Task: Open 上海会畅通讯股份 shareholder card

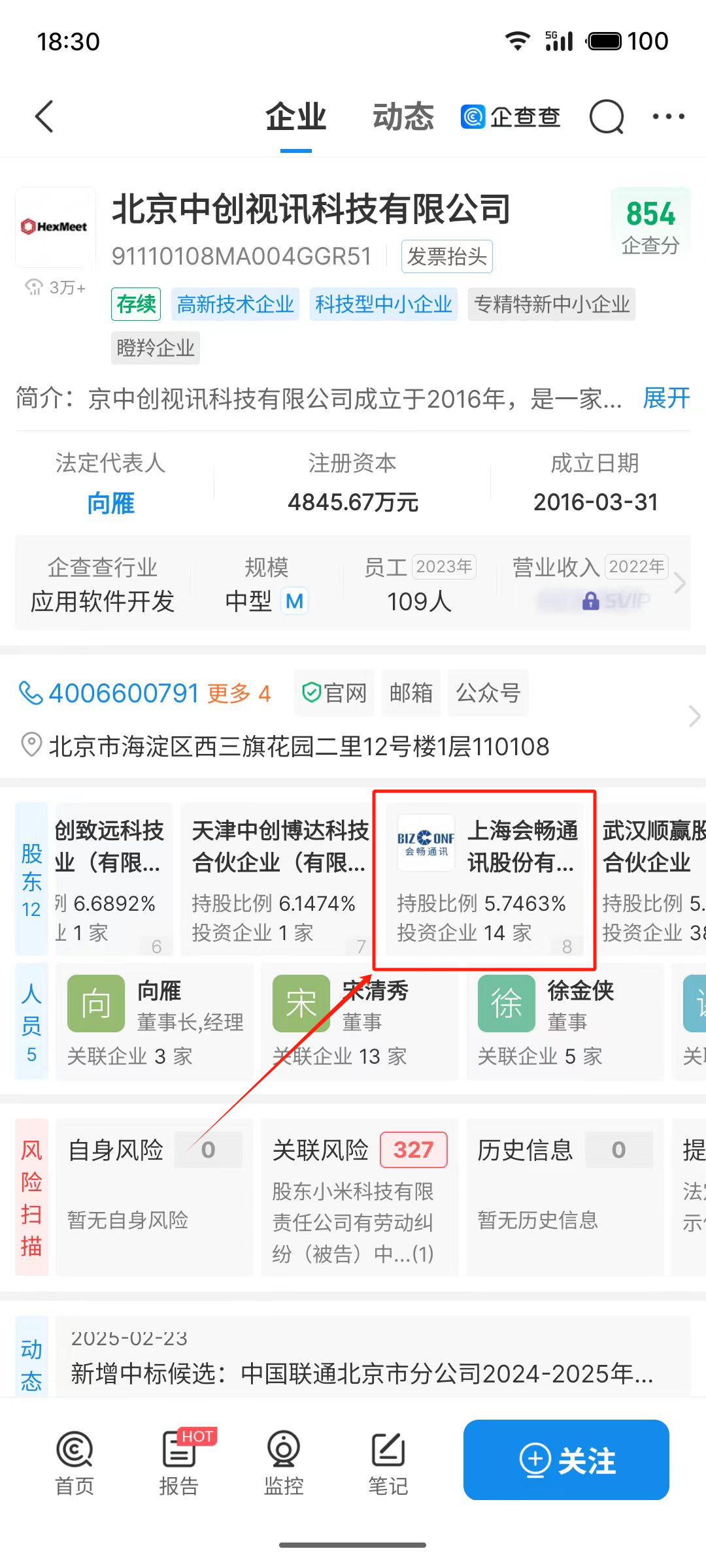Action: 484,879
